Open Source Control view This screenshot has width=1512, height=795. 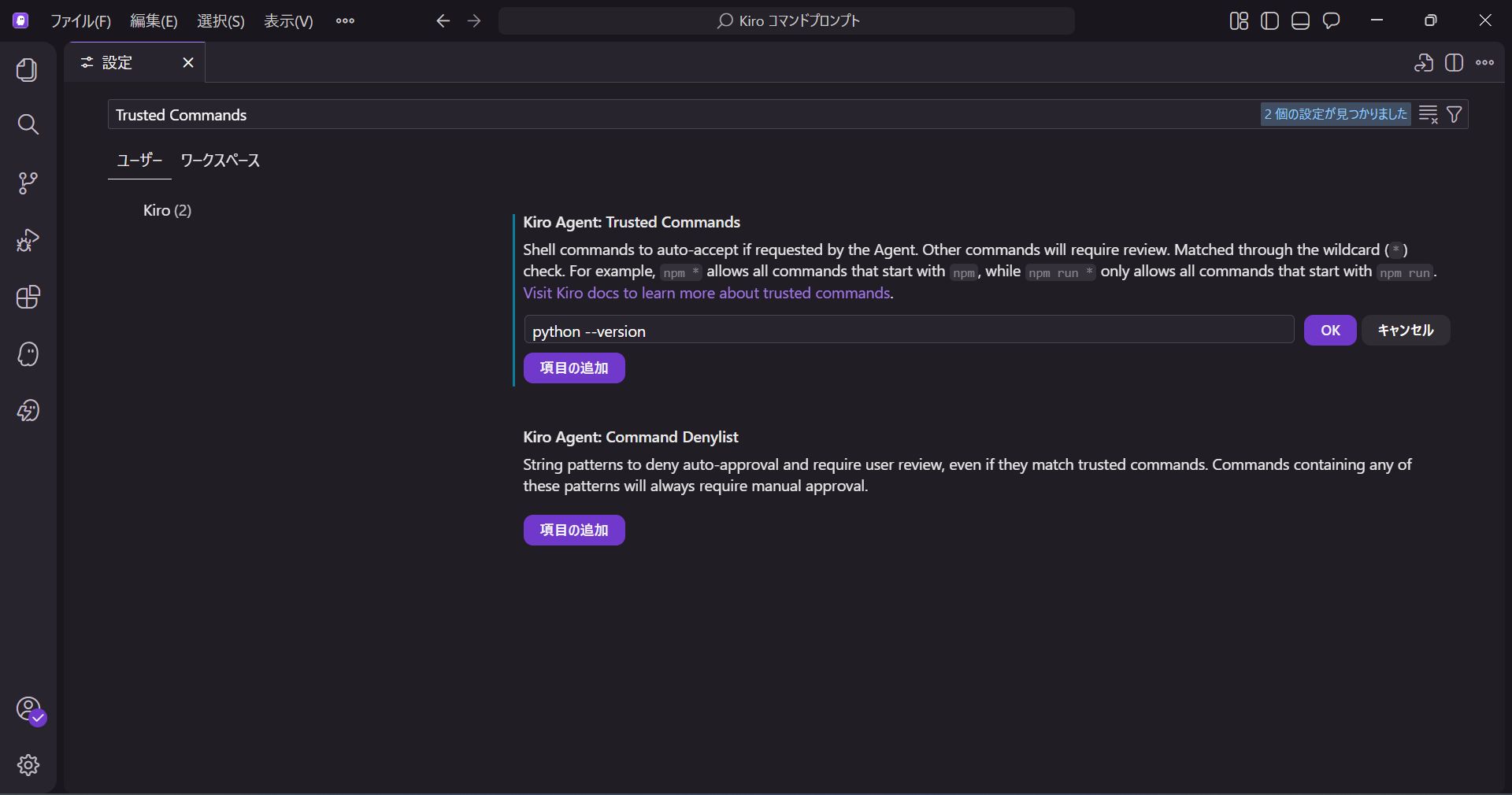coord(28,183)
